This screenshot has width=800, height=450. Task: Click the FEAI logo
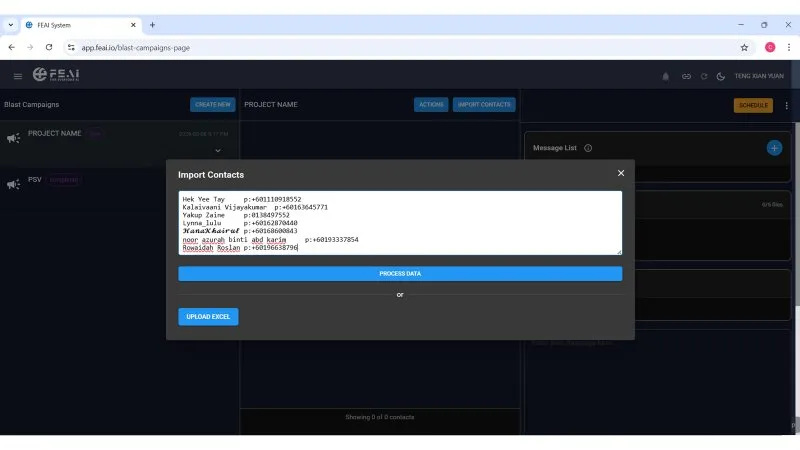click(x=56, y=74)
